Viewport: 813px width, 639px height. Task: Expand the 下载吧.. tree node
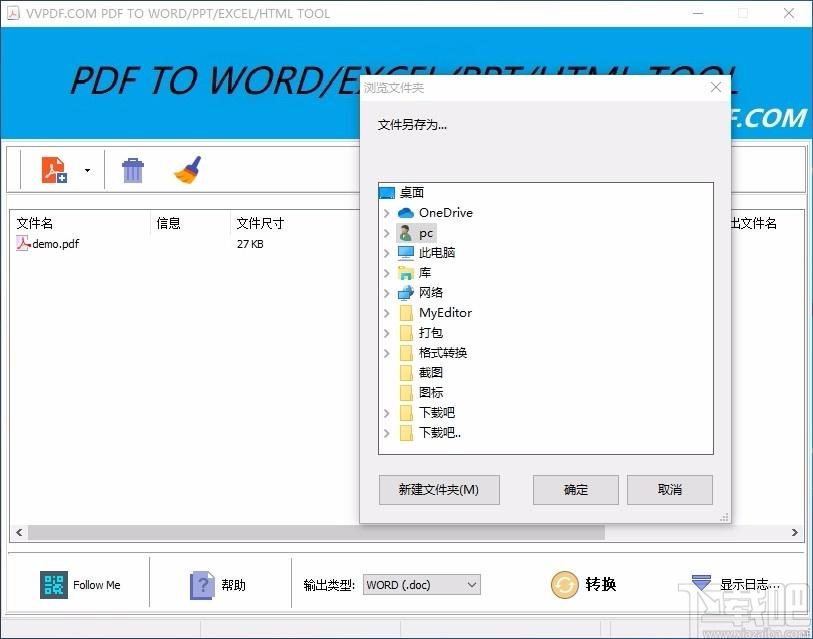[386, 433]
